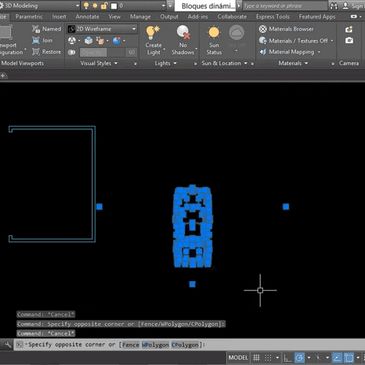Open the Parametric ribbon tab
Viewport: 365px width, 365px height.
pyautogui.click(x=29, y=17)
